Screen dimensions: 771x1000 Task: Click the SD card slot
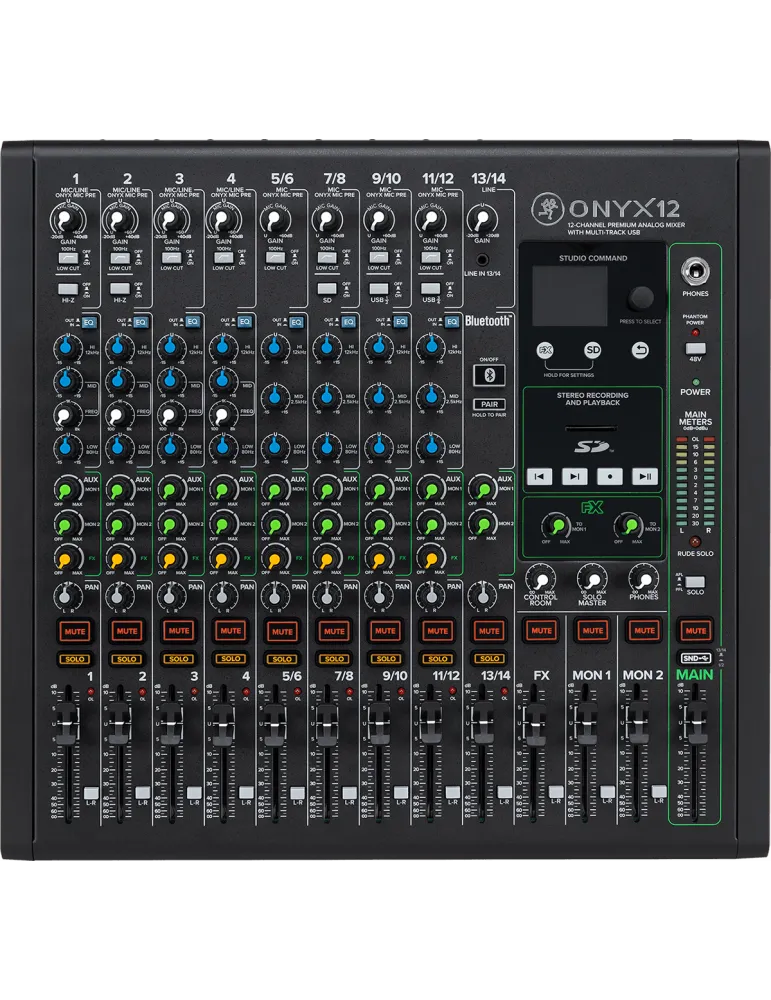[x=593, y=429]
